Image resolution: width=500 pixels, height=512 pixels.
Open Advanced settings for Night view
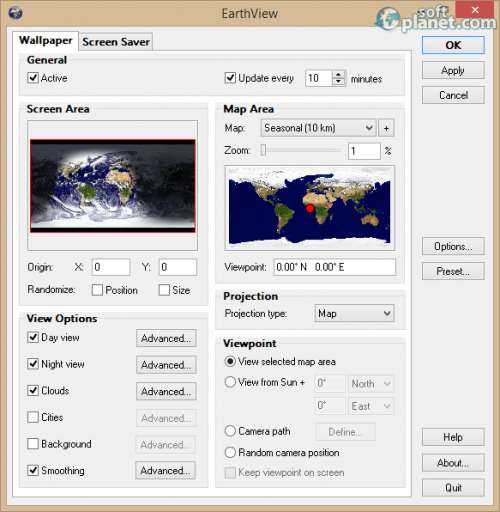point(166,365)
